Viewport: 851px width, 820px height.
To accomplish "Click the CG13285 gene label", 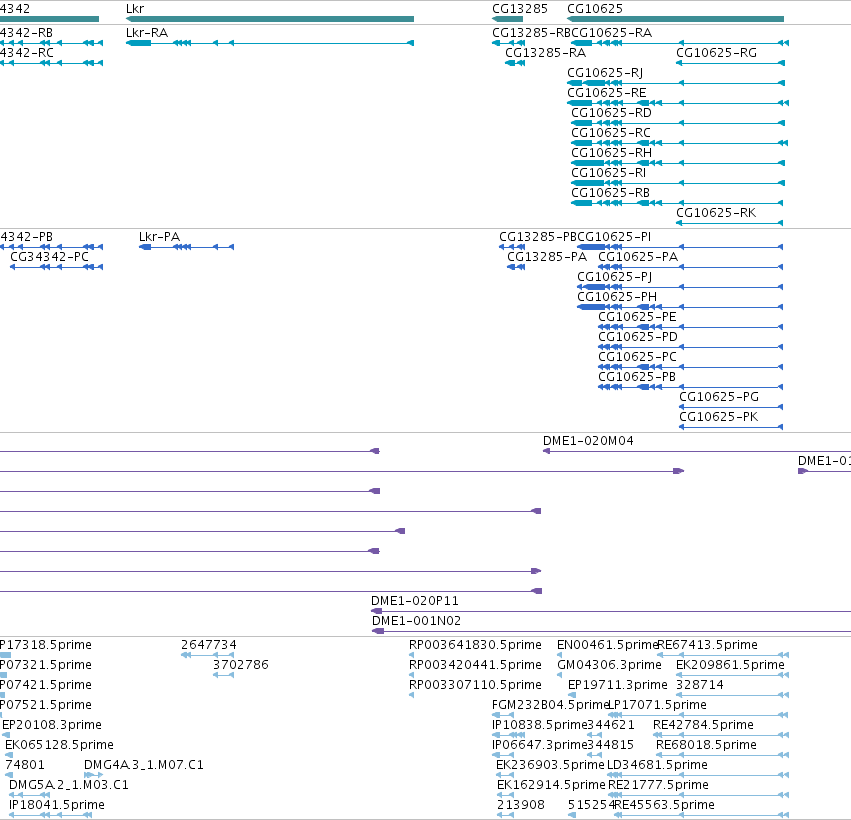I will pyautogui.click(x=520, y=9).
